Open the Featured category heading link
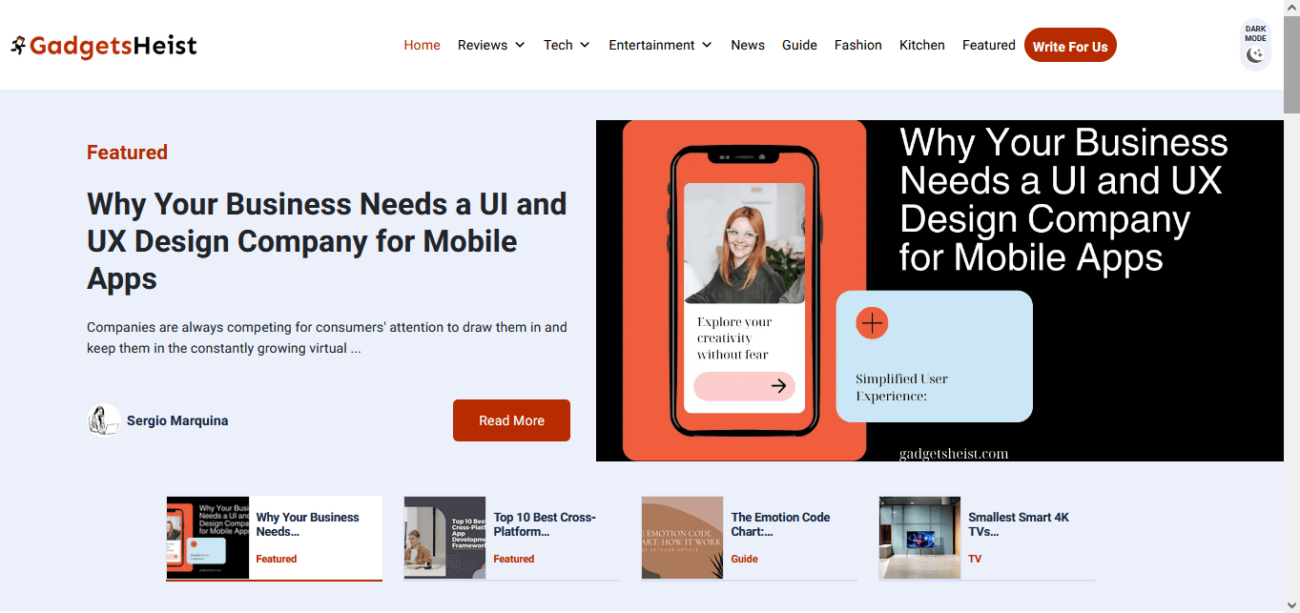 (x=127, y=152)
